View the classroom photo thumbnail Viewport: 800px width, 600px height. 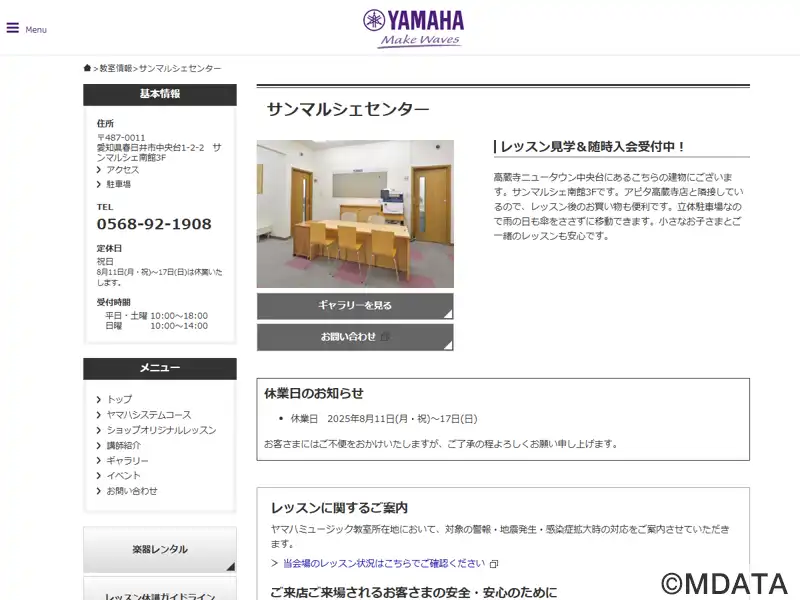[x=355, y=214]
